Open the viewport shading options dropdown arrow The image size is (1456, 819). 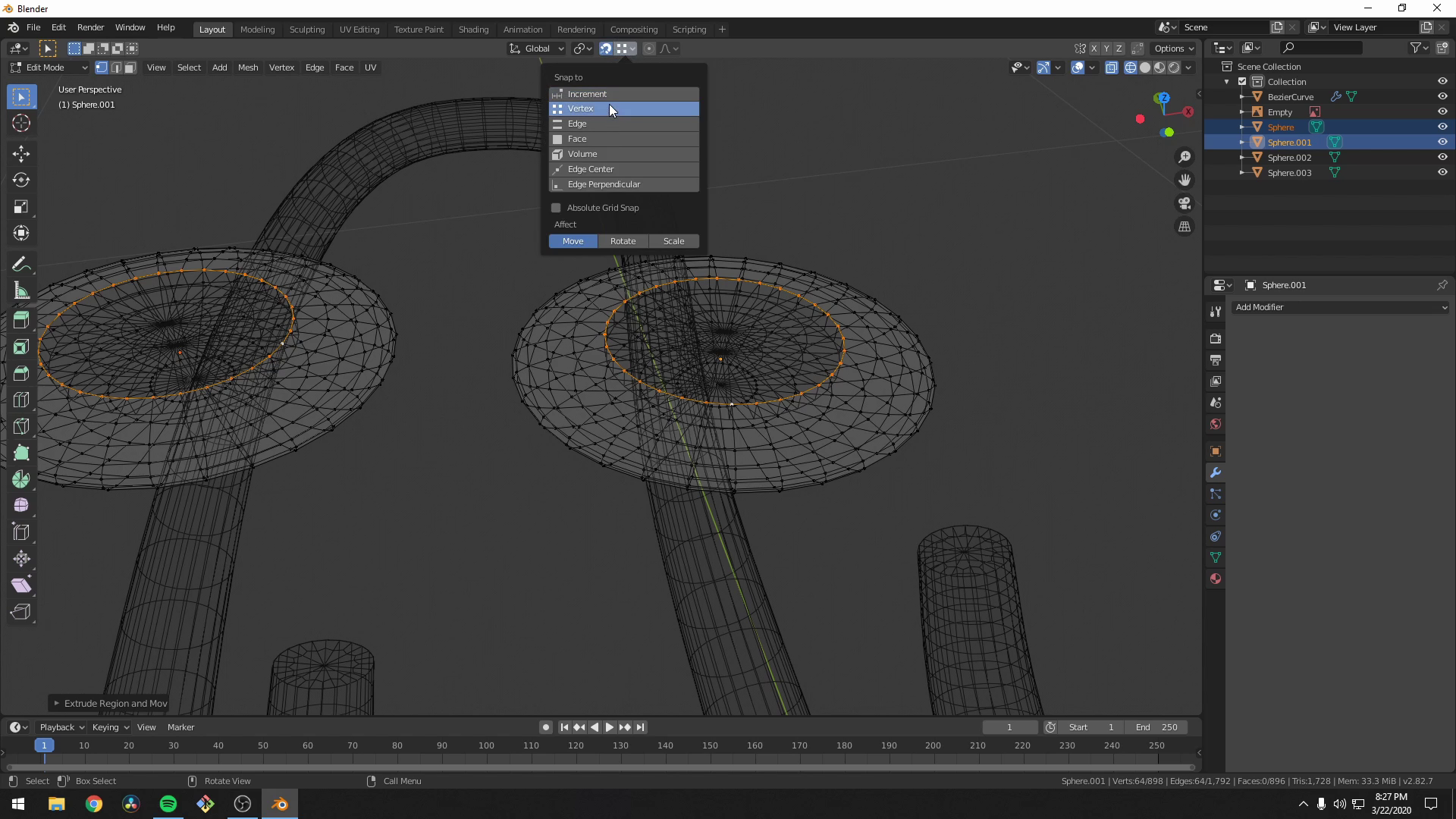click(x=1189, y=67)
